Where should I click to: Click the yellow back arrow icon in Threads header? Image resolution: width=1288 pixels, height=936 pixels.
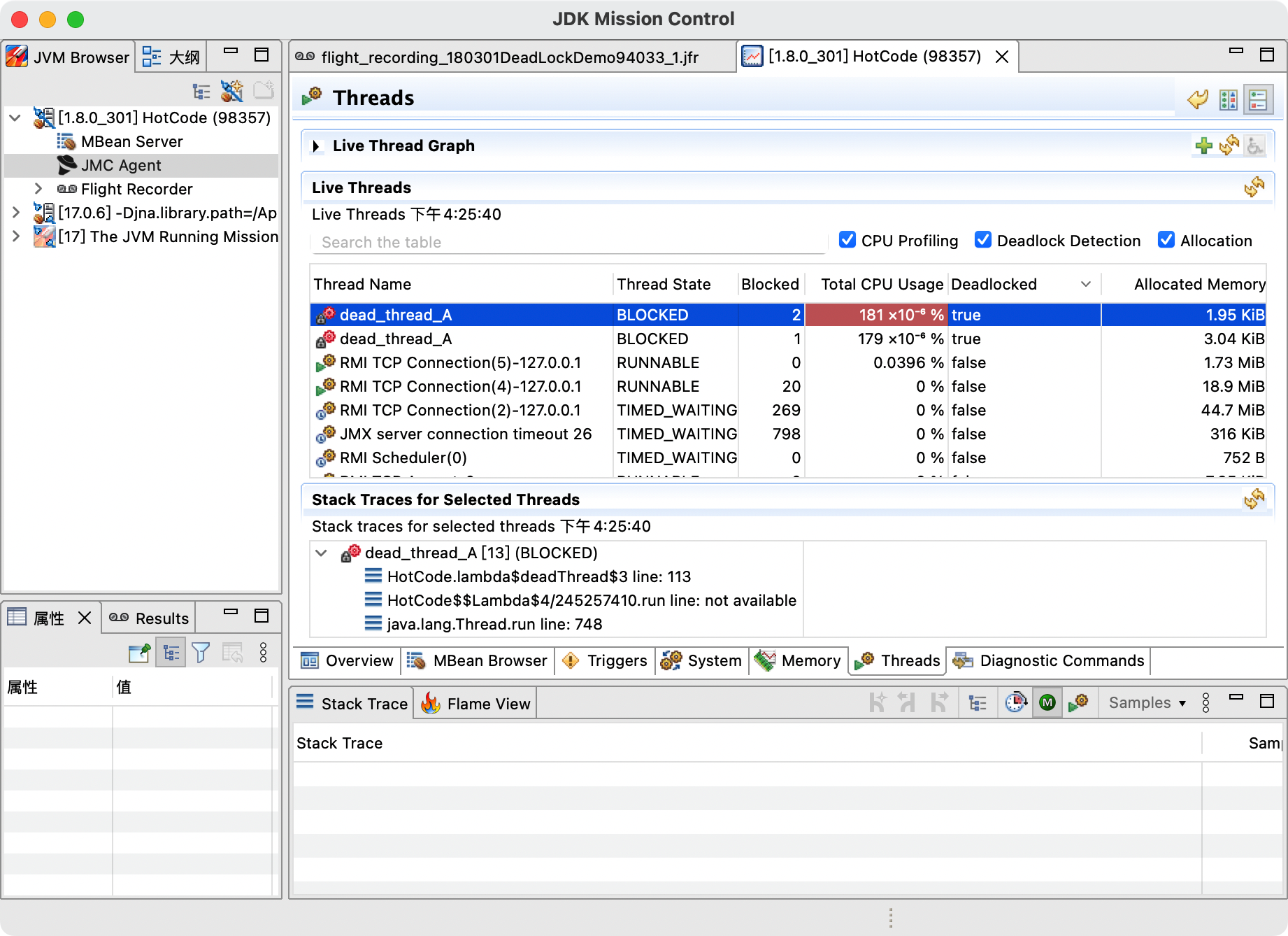pos(1198,99)
